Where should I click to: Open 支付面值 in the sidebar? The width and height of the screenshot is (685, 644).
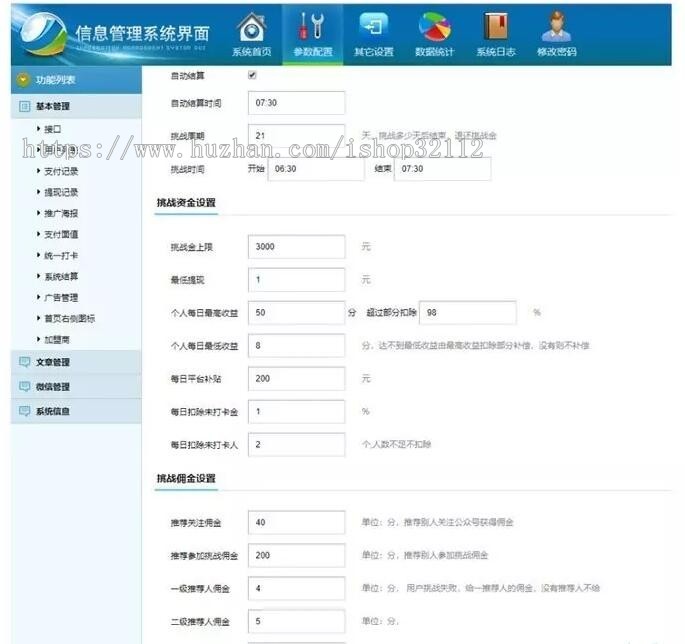pos(61,234)
